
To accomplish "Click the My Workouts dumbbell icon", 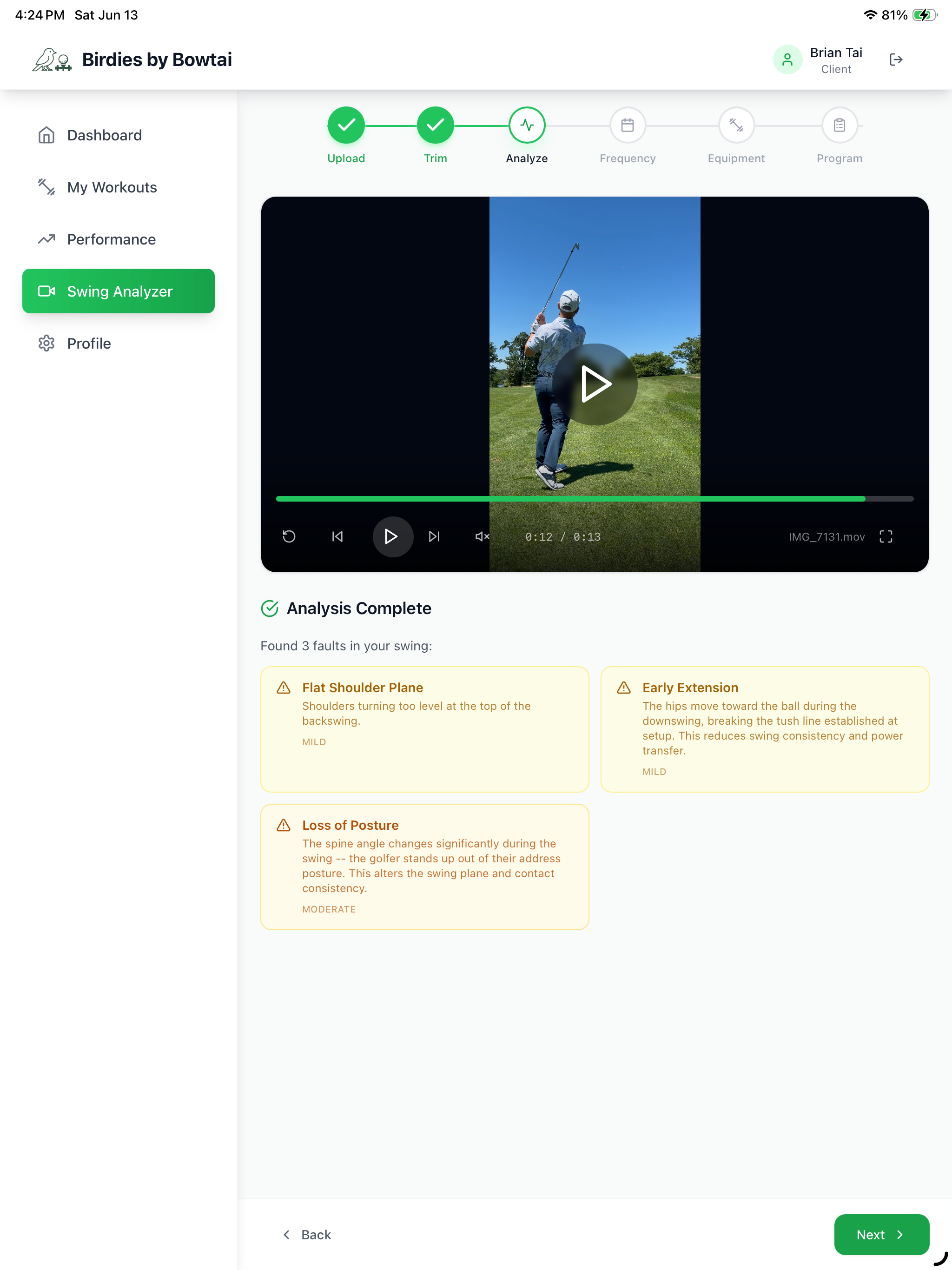I will click(46, 187).
